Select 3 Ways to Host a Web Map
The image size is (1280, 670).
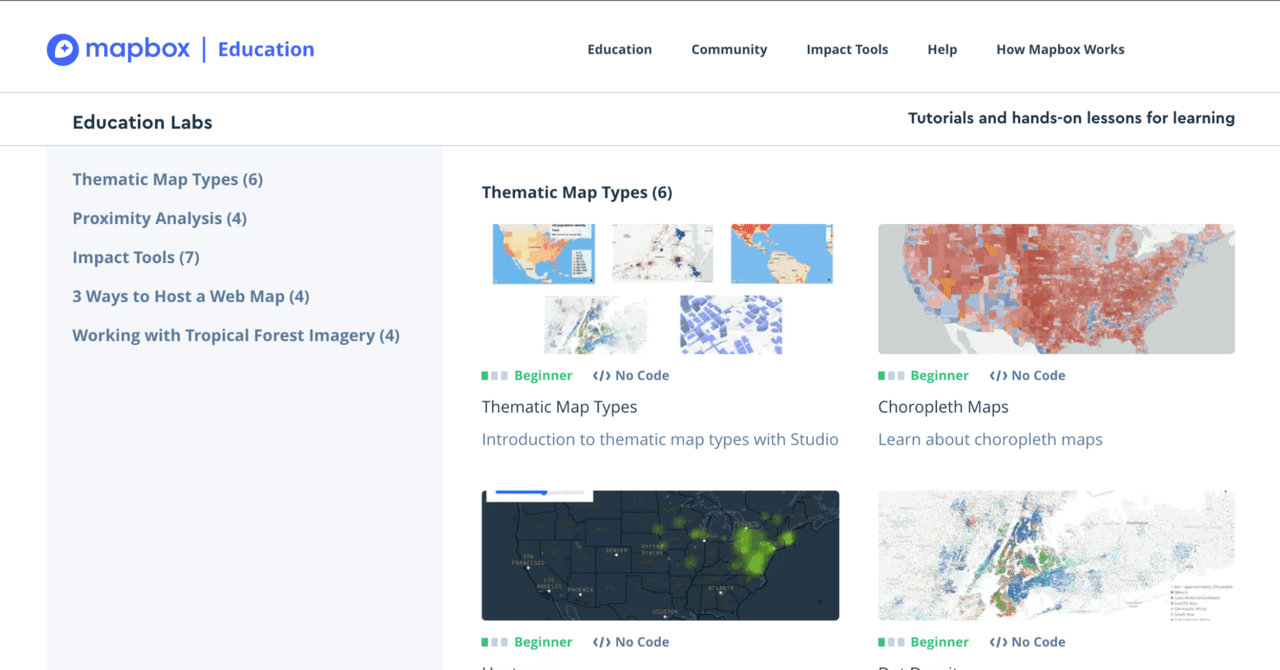[x=191, y=296]
